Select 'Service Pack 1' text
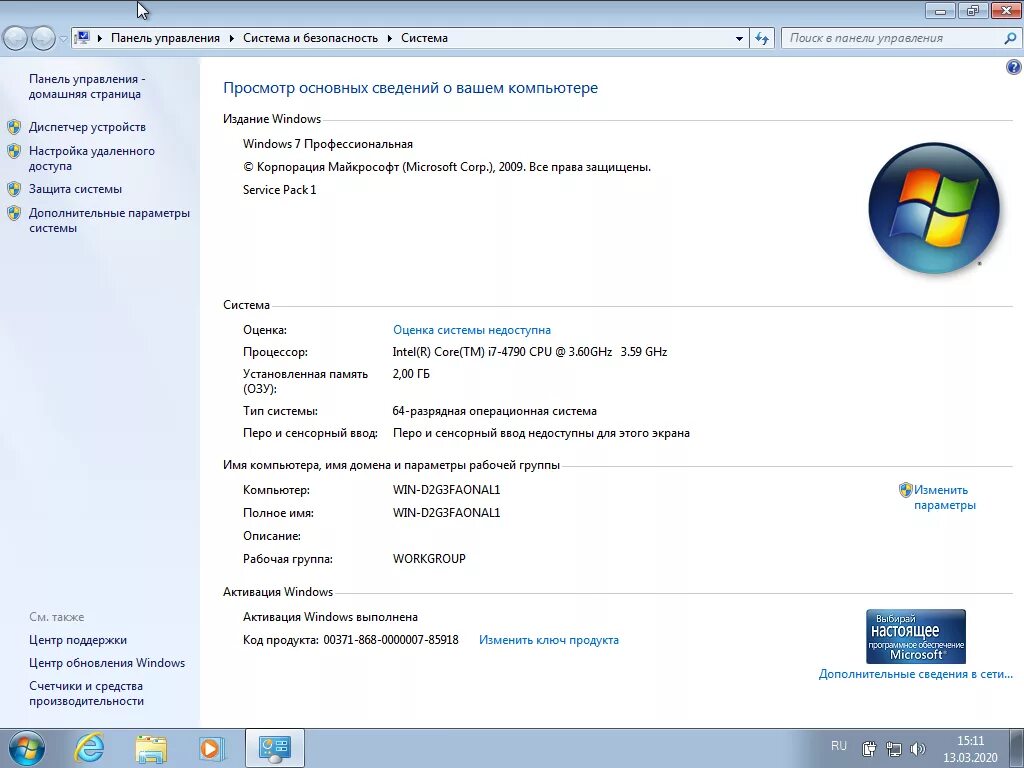This screenshot has height=768, width=1024. click(280, 189)
